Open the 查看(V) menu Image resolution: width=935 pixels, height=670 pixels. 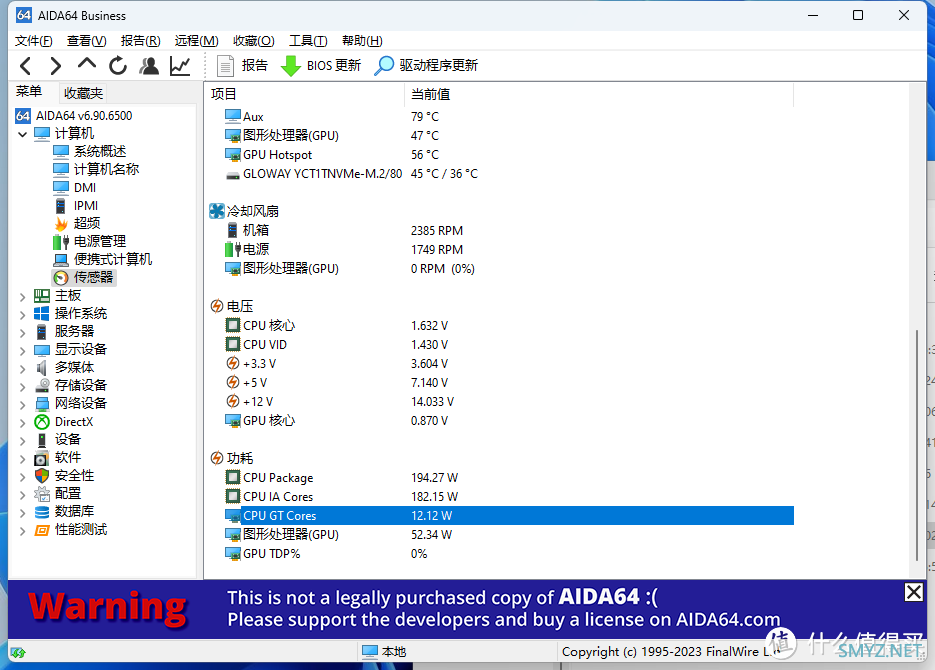pyautogui.click(x=86, y=41)
